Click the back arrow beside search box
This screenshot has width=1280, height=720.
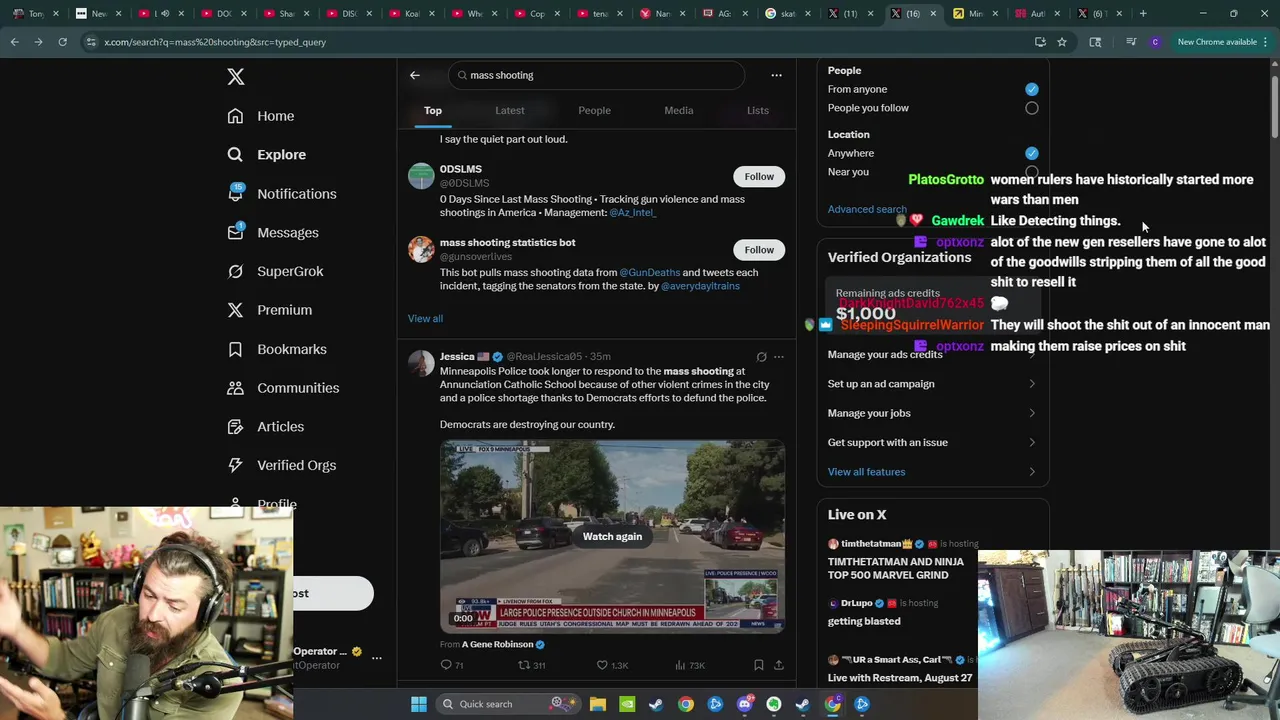click(x=415, y=75)
